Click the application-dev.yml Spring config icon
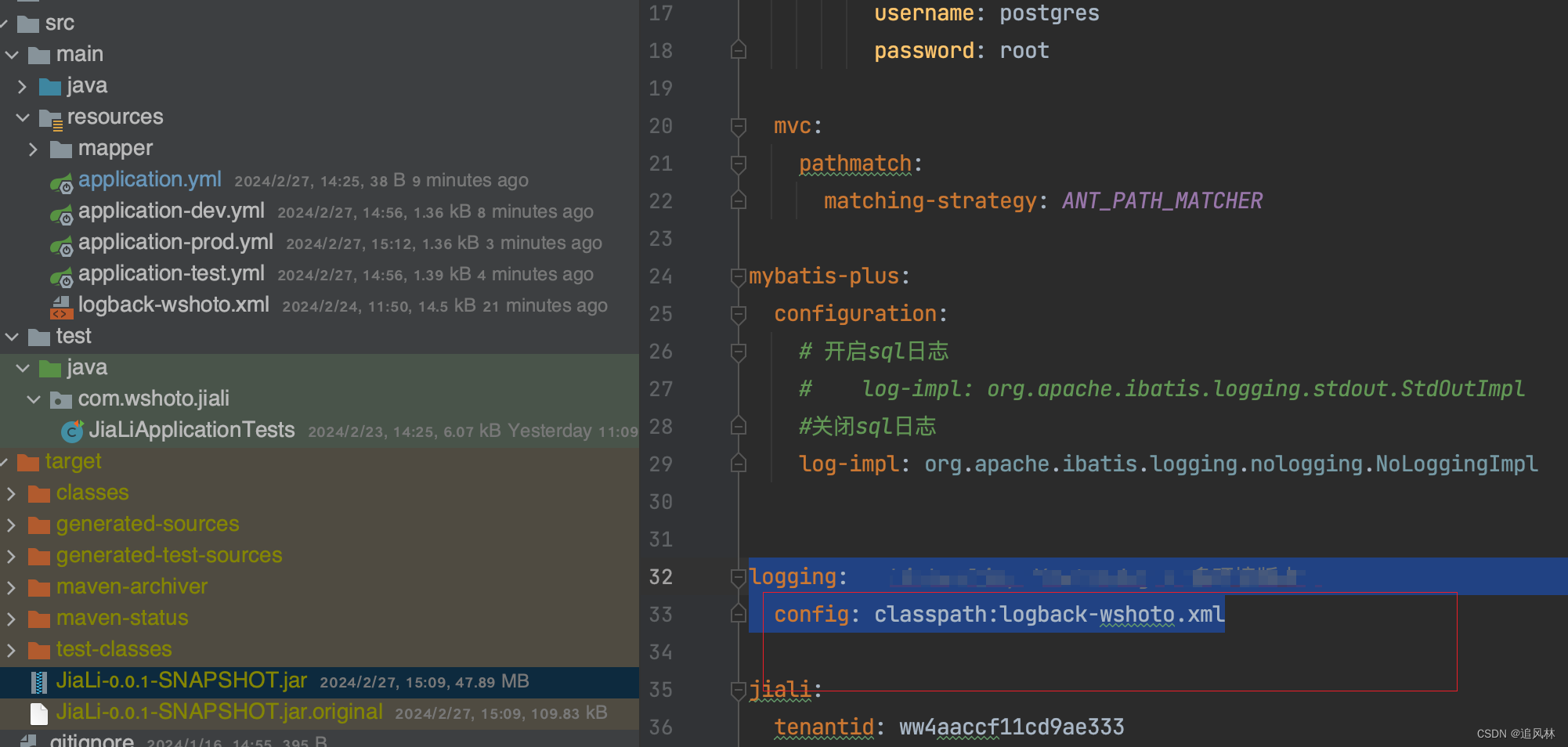Viewport: 1568px width, 747px height. coord(62,215)
